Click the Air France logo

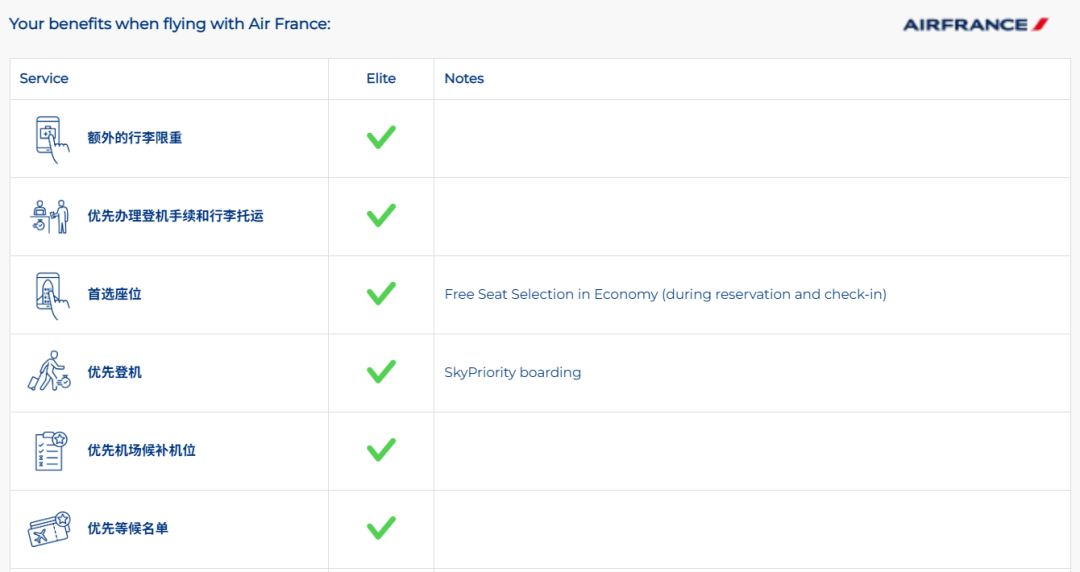point(975,24)
